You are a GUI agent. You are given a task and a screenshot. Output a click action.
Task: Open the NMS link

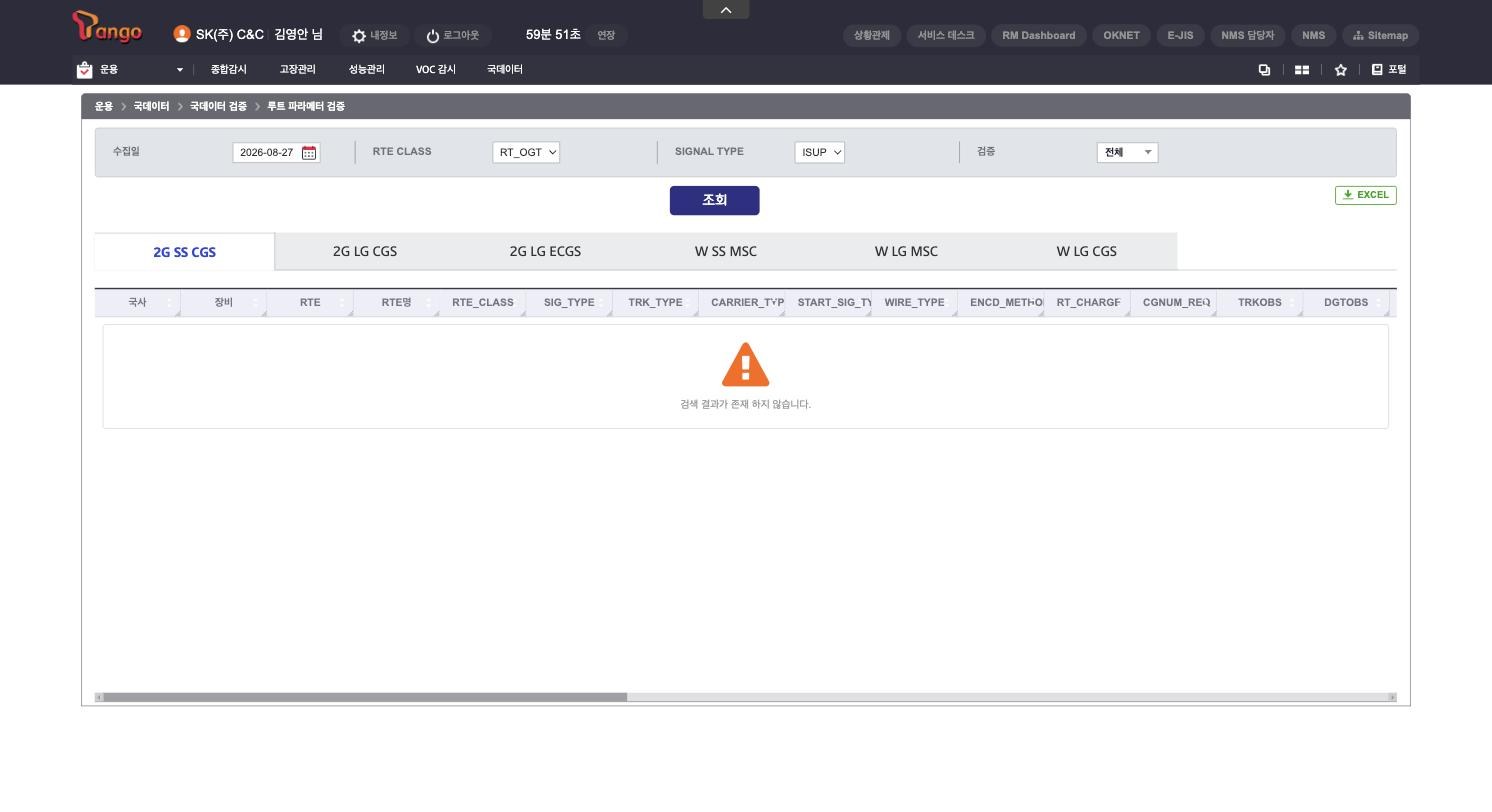(x=1313, y=35)
